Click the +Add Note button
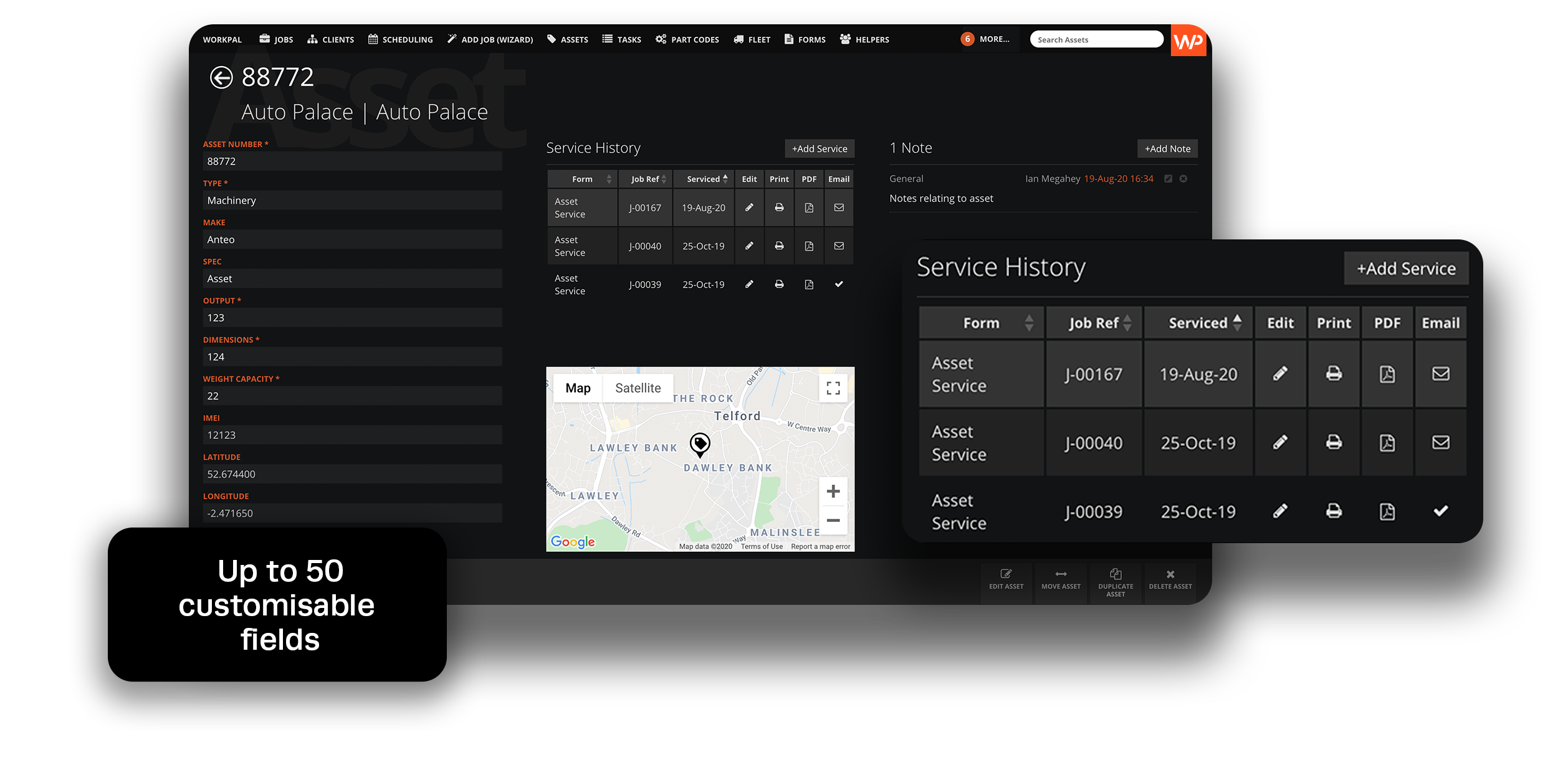Viewport: 1568px width, 757px height. [1167, 148]
